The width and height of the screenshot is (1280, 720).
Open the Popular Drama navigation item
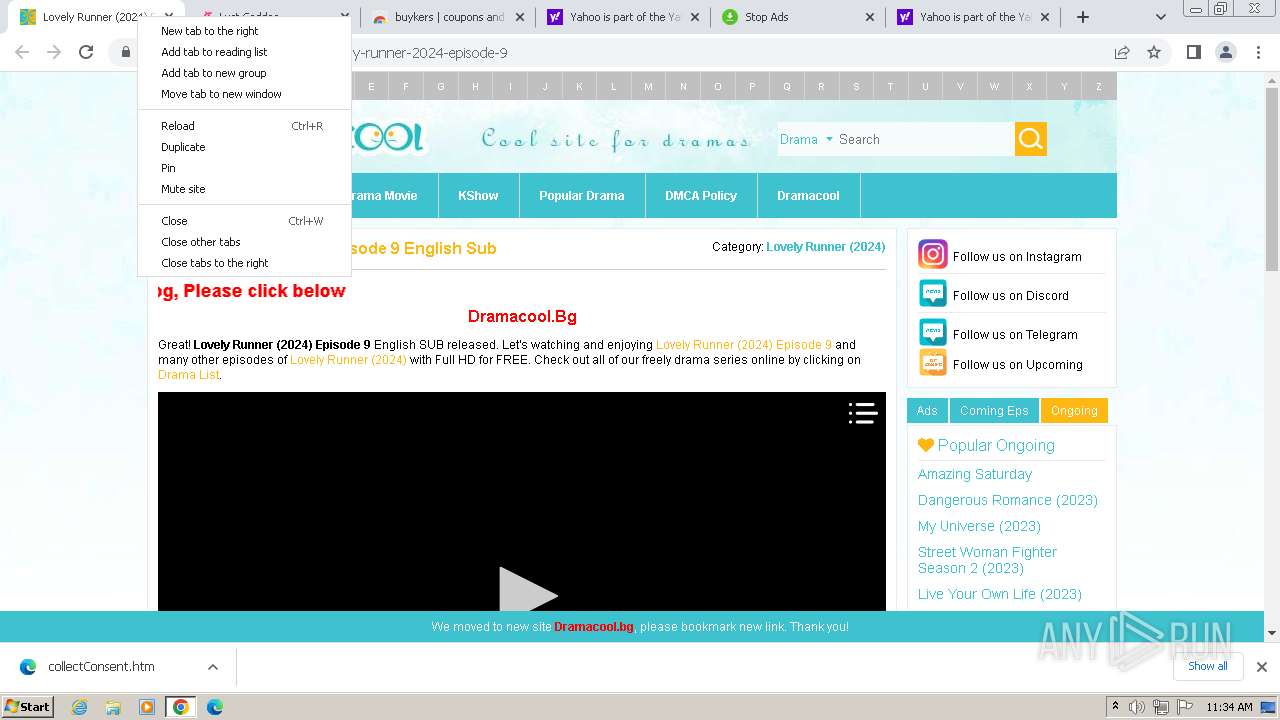[581, 195]
